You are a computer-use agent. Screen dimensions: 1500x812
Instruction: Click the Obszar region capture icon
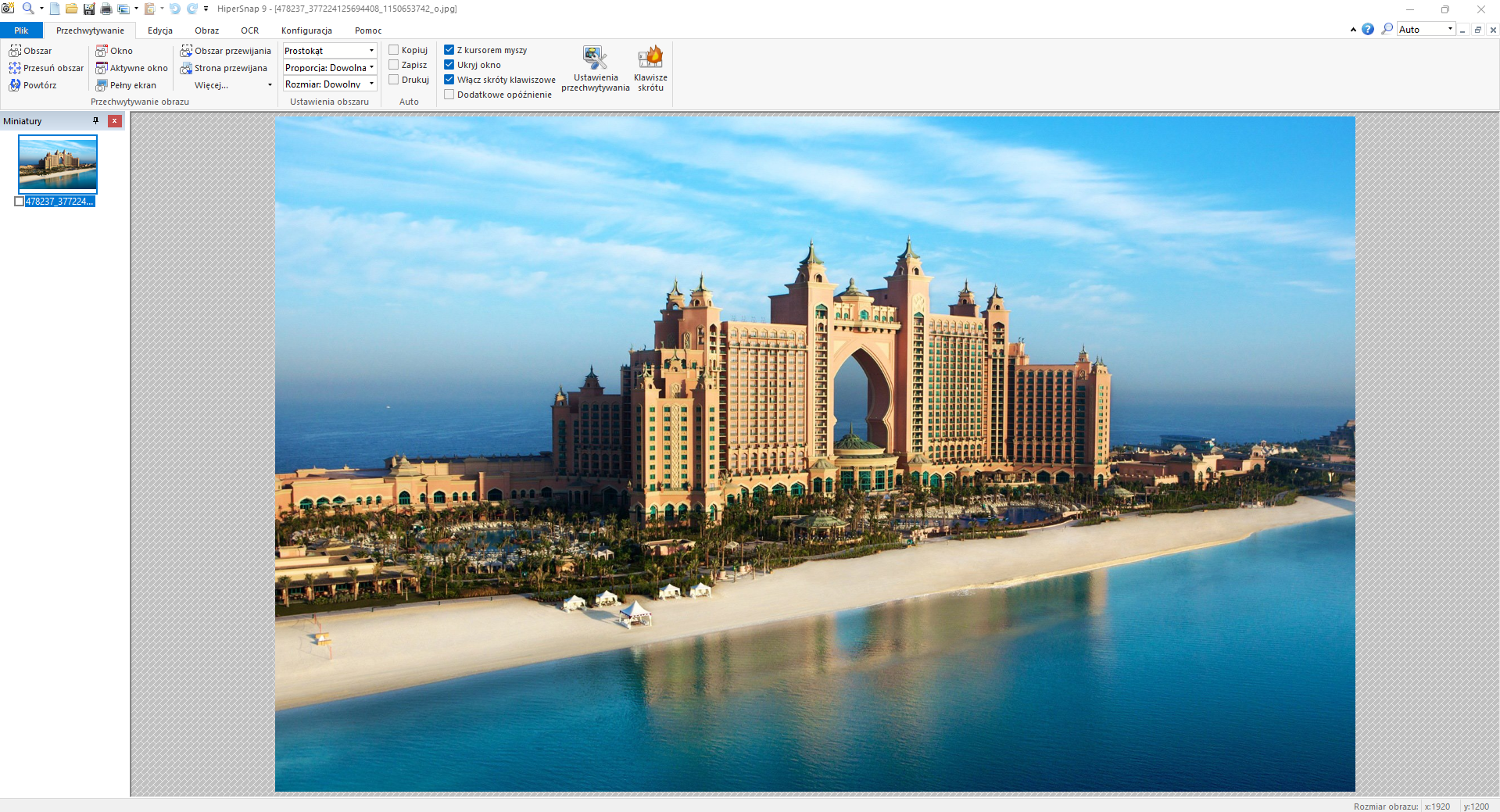(15, 51)
